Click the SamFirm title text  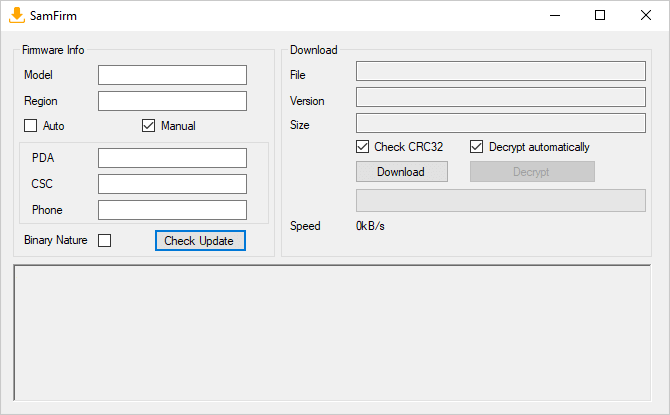tap(53, 16)
